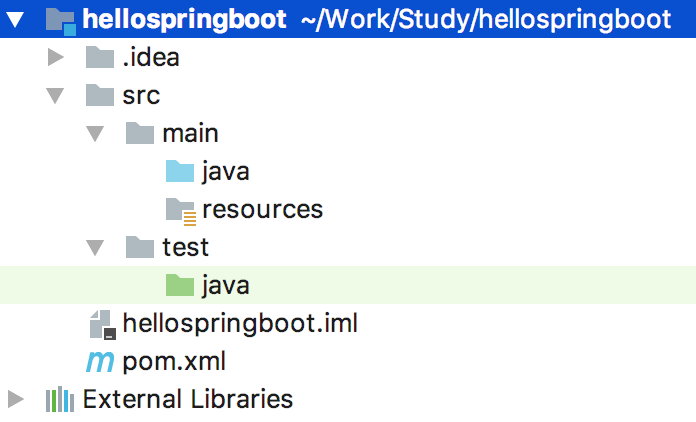Click the .idea folder icon
The image size is (696, 422).
(x=100, y=57)
